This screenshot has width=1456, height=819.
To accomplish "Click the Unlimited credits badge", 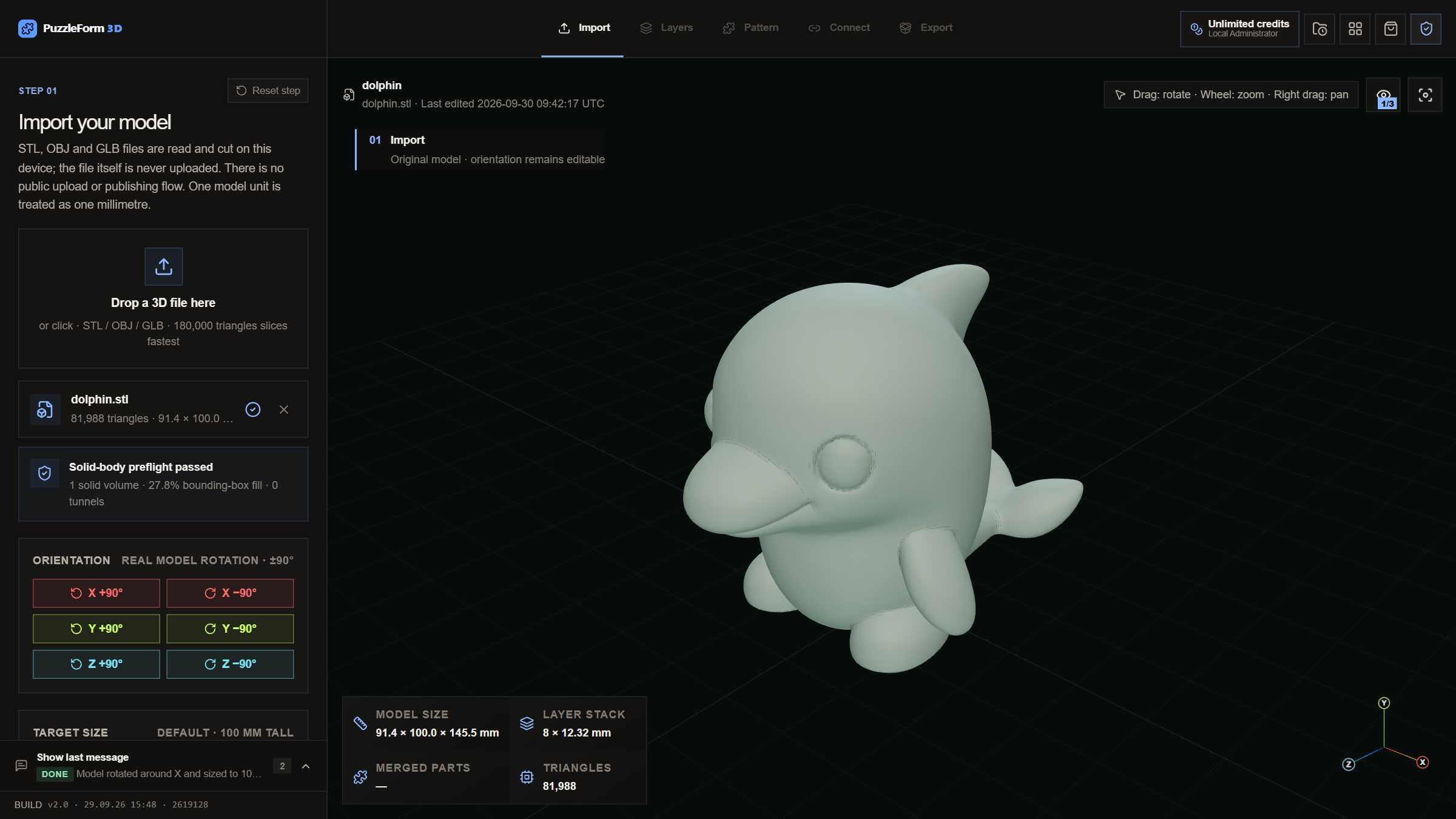I will [x=1239, y=29].
